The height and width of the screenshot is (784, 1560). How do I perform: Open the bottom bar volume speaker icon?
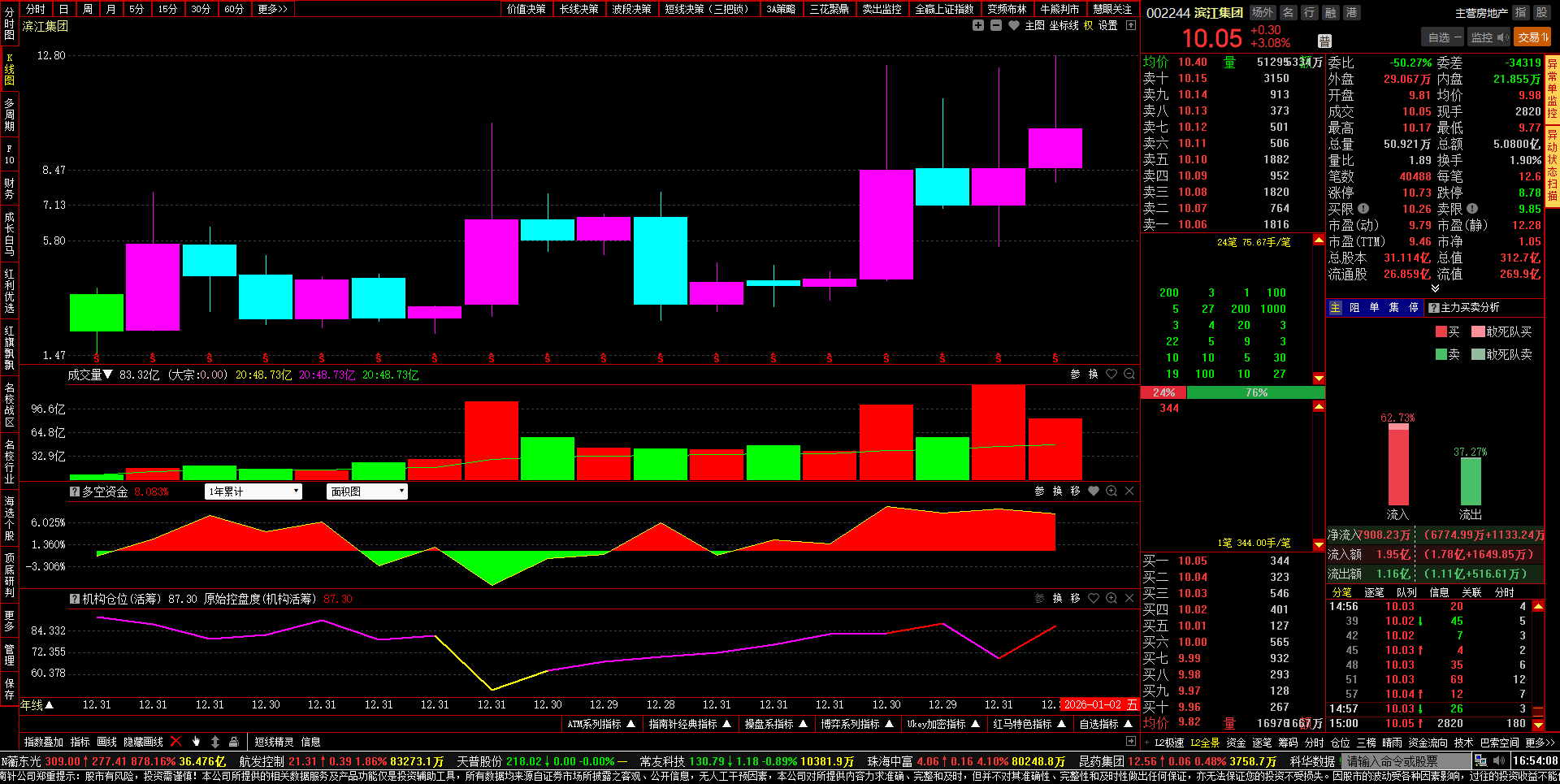point(1499,760)
